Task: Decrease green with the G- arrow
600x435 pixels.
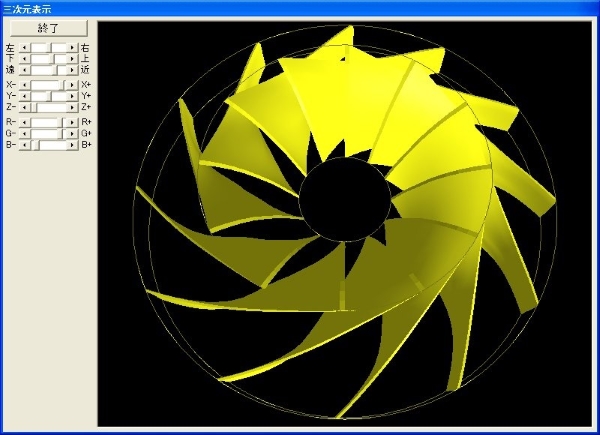Action: (24, 133)
